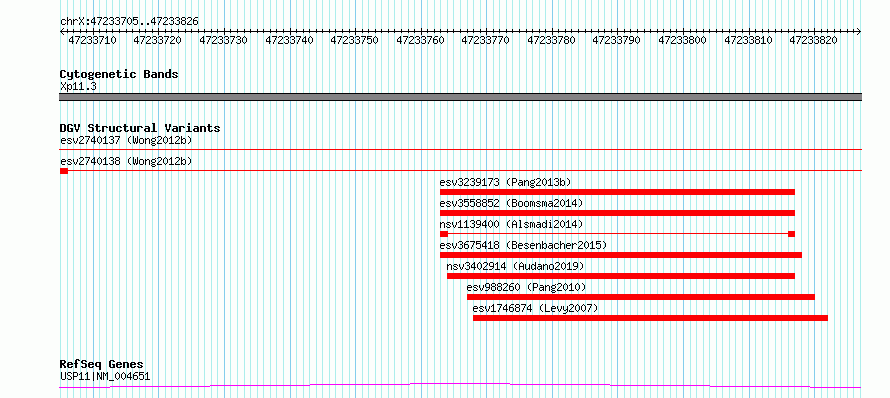The height and width of the screenshot is (398, 890).
Task: Click the USP11|NM_004651 gene label
Action: click(x=105, y=376)
